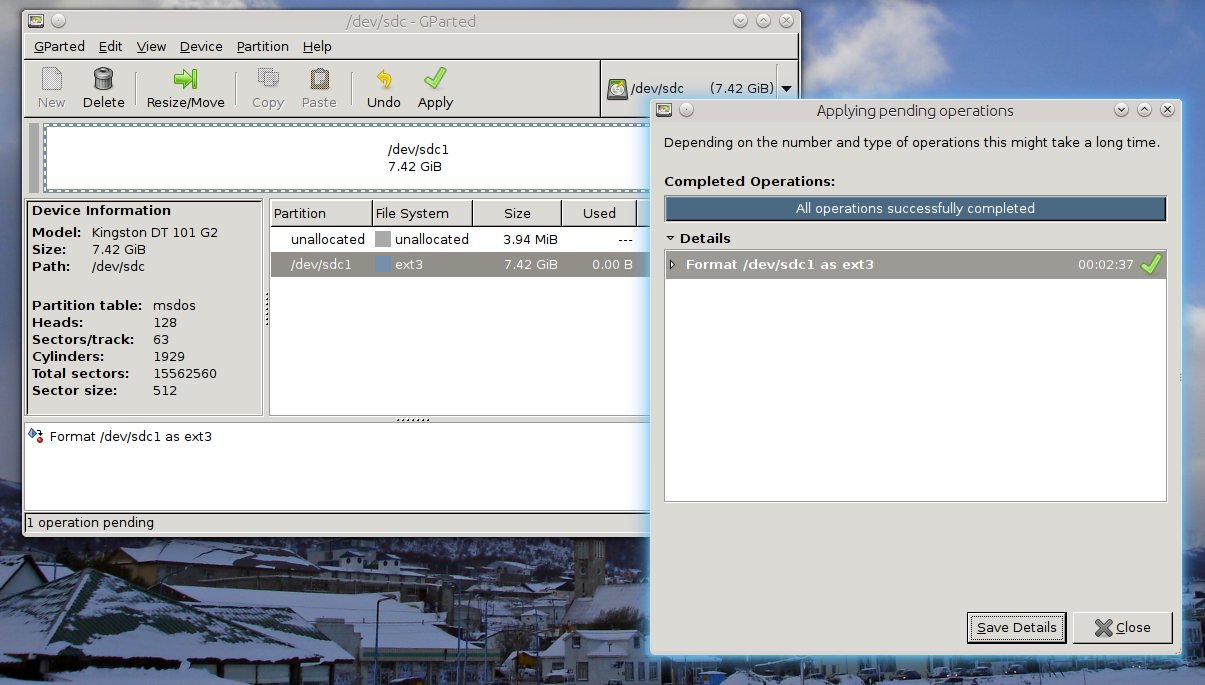1205x685 pixels.
Task: Click the 1929 cylinders value
Action: tap(169, 356)
